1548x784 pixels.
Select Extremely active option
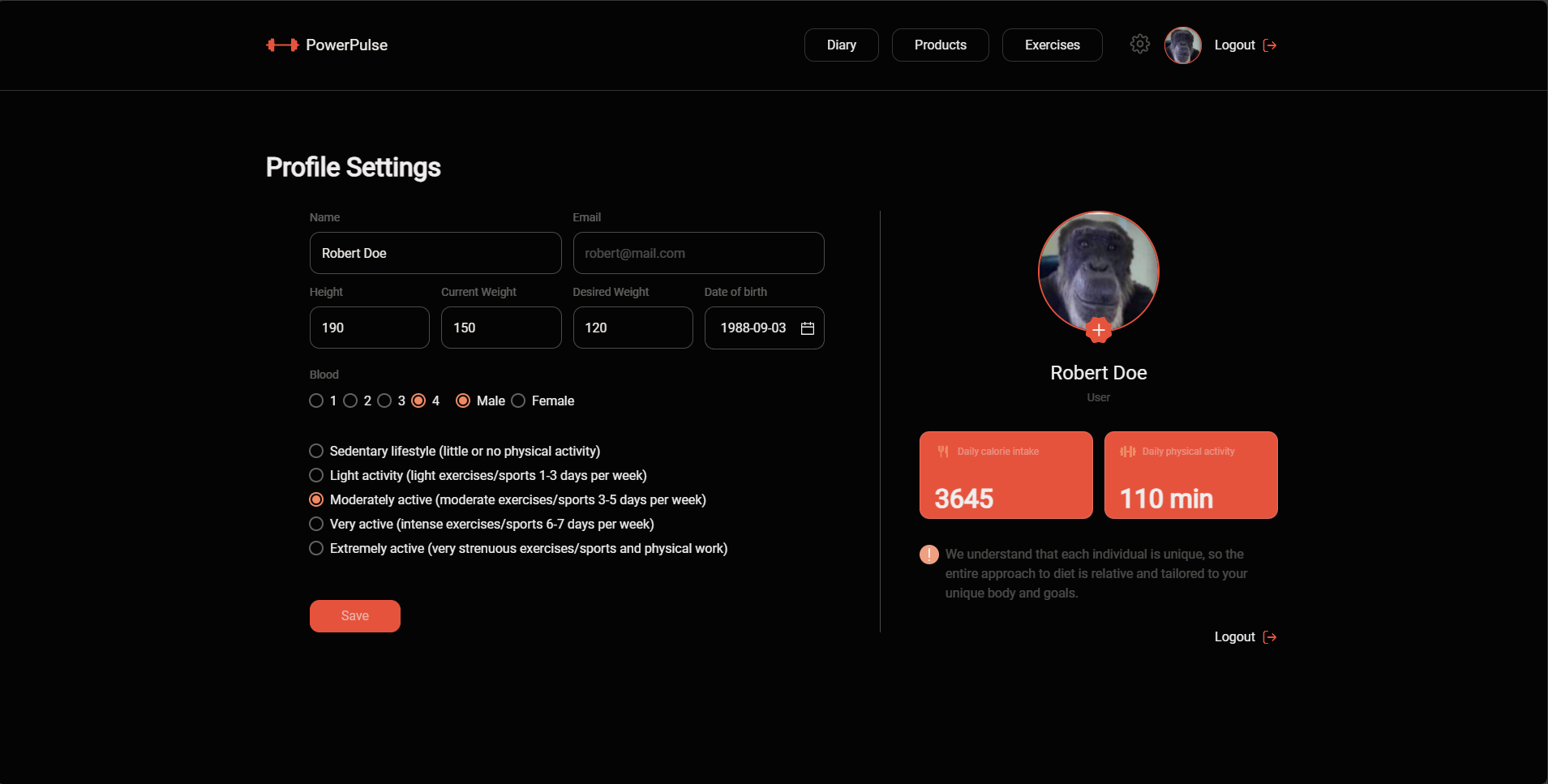coord(316,548)
